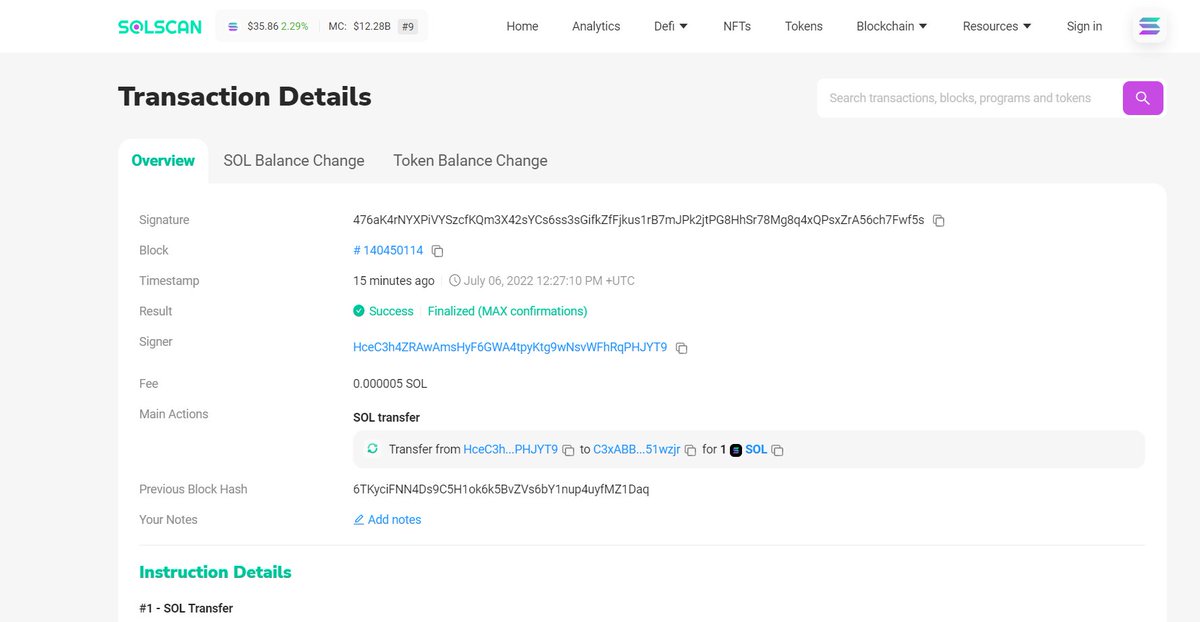Select the previous block hash value
Screen dimensions: 1200x622
501,489
